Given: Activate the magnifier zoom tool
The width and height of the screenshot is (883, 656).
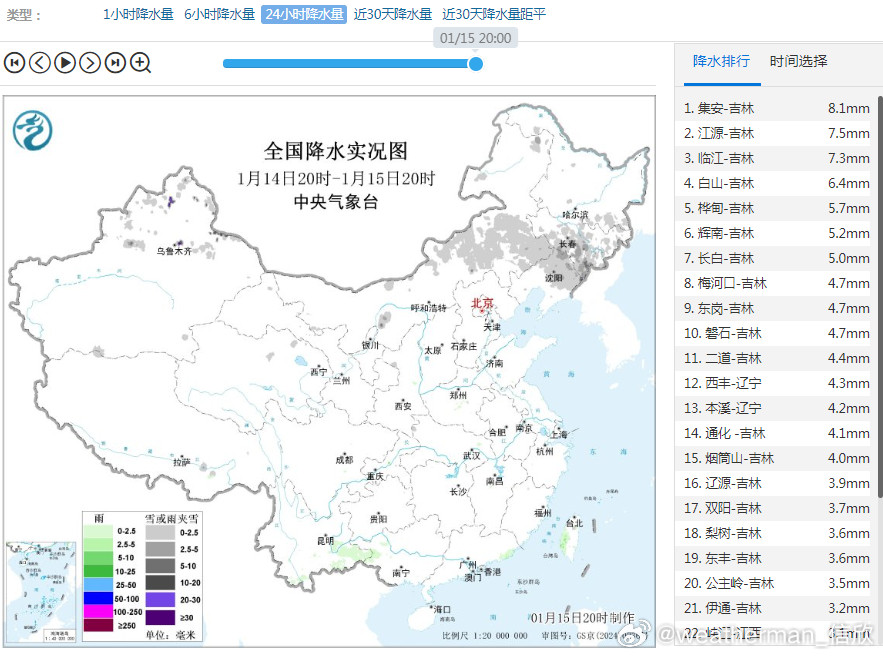Looking at the screenshot, I should pos(139,62).
